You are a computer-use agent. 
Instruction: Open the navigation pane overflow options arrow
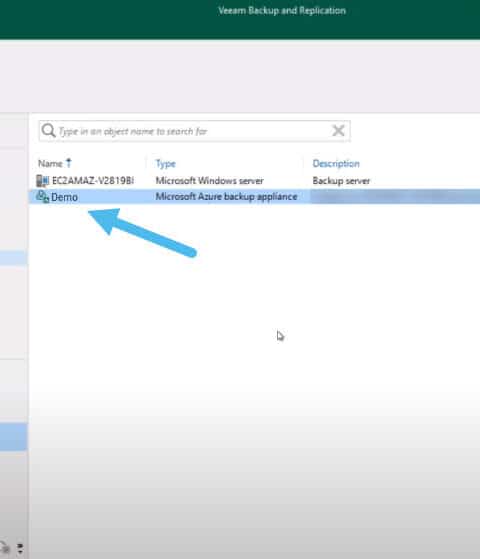tap(20, 548)
